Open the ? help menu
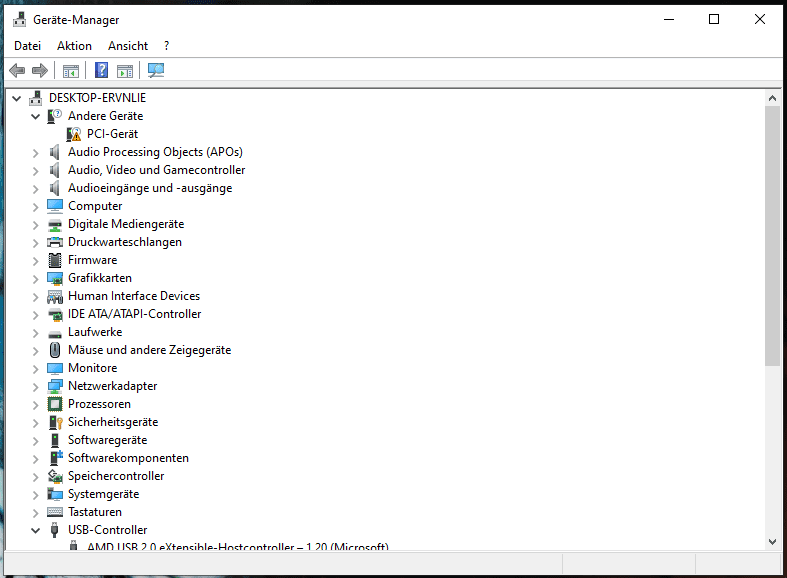The height and width of the screenshot is (578, 787). [167, 46]
